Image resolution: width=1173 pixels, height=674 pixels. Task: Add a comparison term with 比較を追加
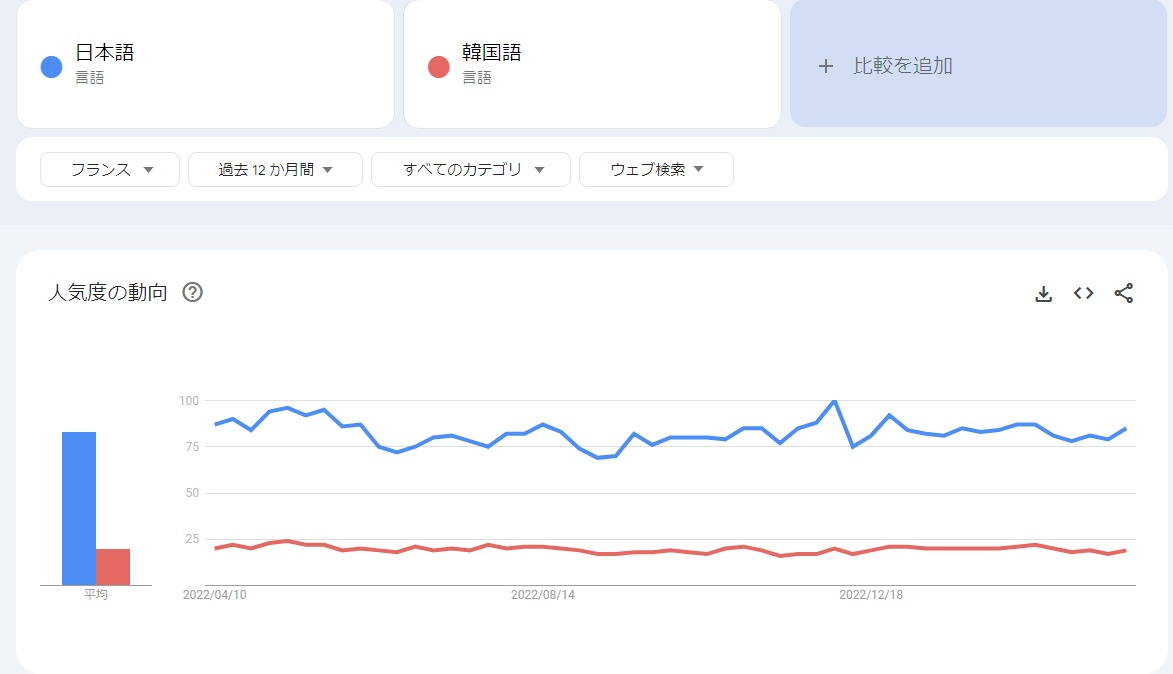point(978,64)
